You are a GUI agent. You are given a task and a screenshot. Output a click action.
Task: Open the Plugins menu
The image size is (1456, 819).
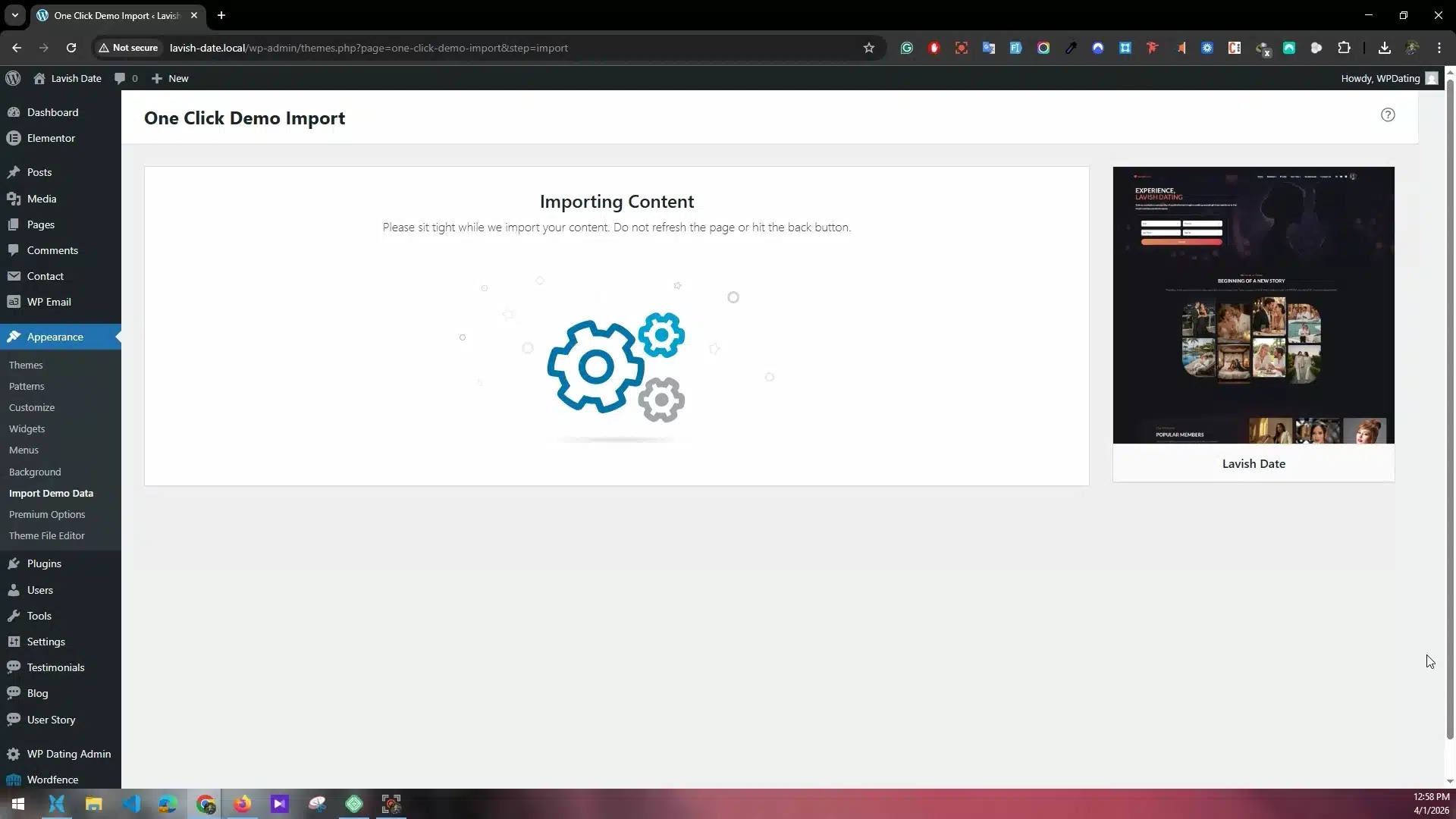coord(44,563)
